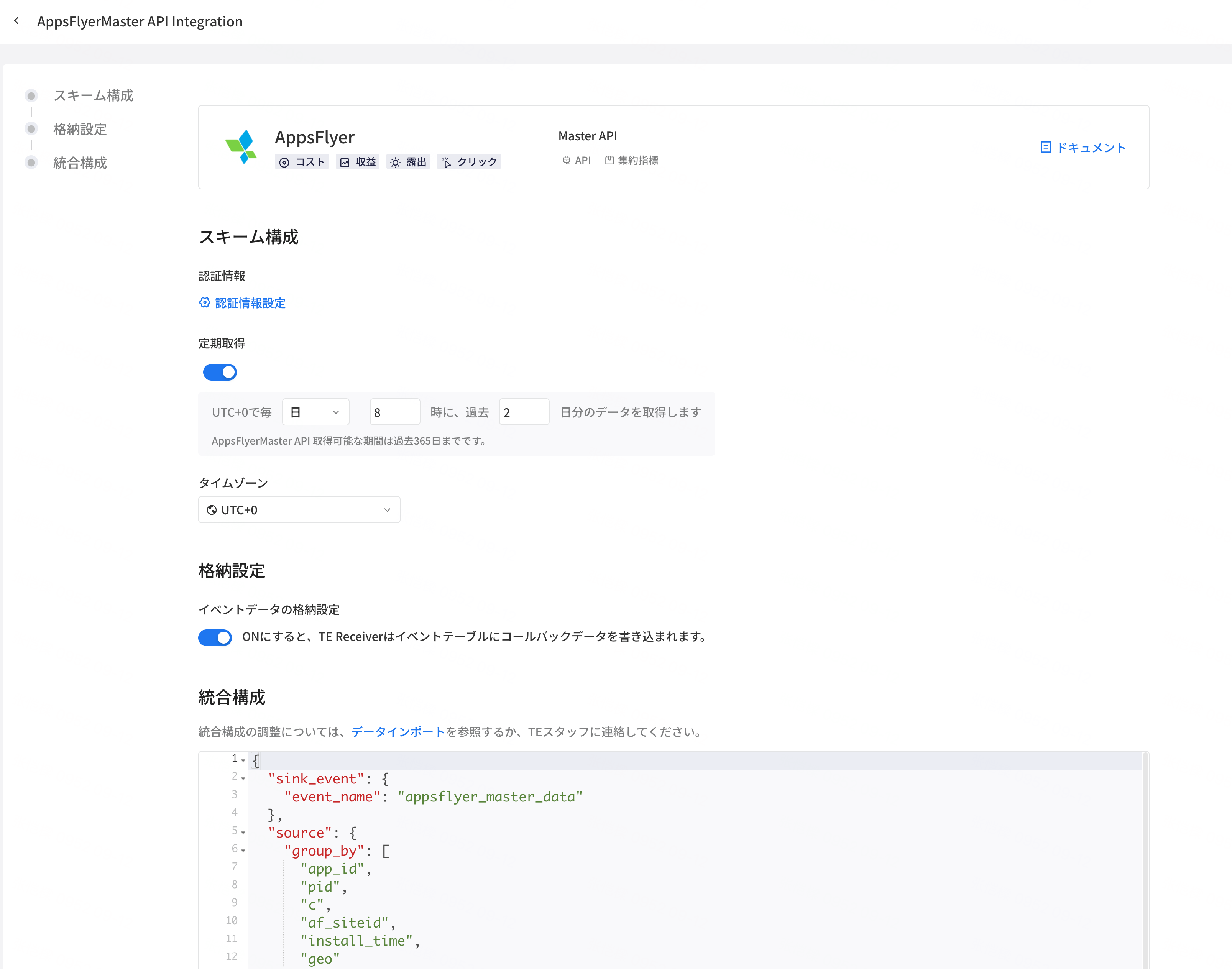Click the past days input showing 2
Image resolution: width=1232 pixels, height=969 pixels.
click(524, 412)
